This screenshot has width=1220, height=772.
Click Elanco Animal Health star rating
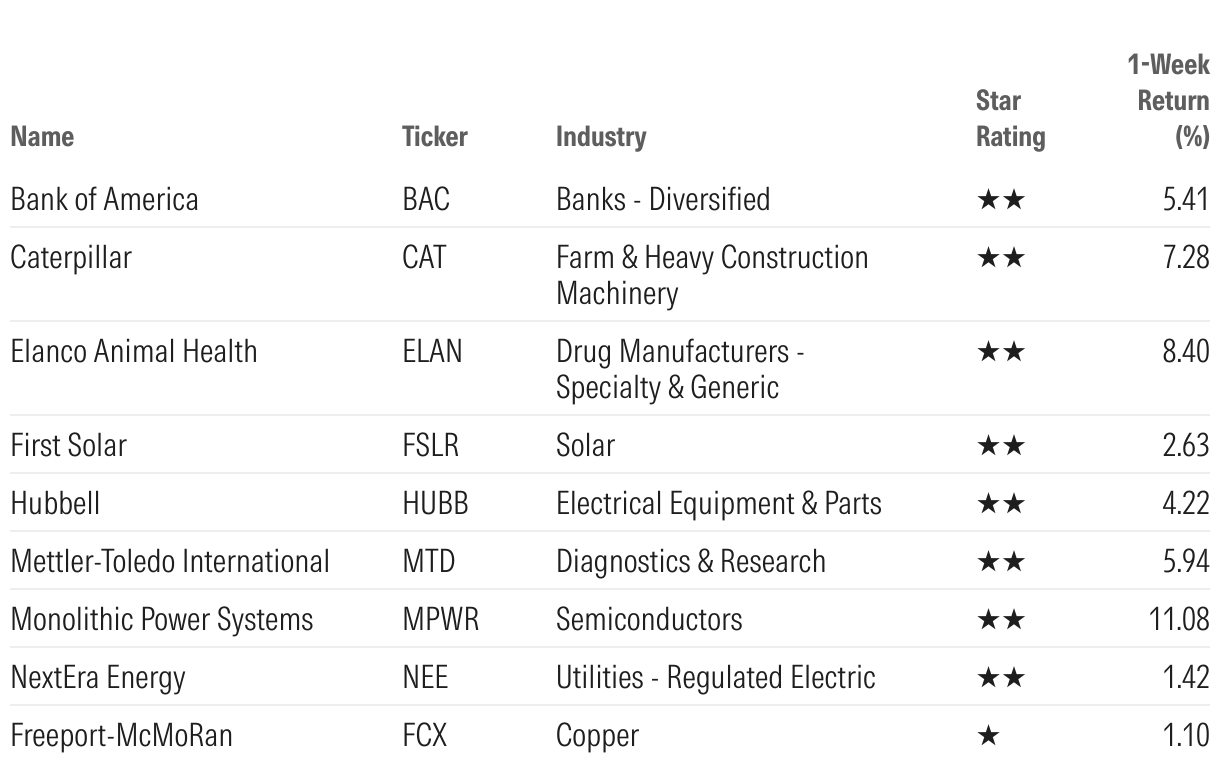click(1000, 353)
